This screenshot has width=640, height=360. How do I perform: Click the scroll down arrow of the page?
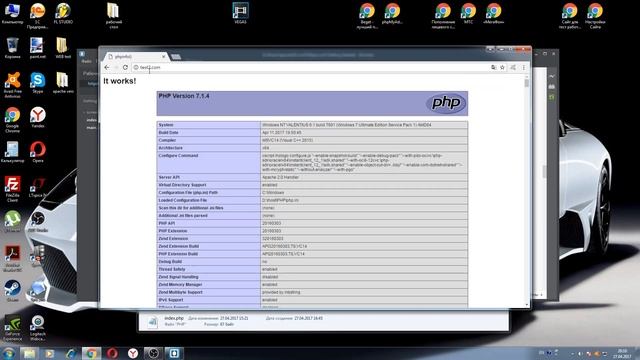527,304
